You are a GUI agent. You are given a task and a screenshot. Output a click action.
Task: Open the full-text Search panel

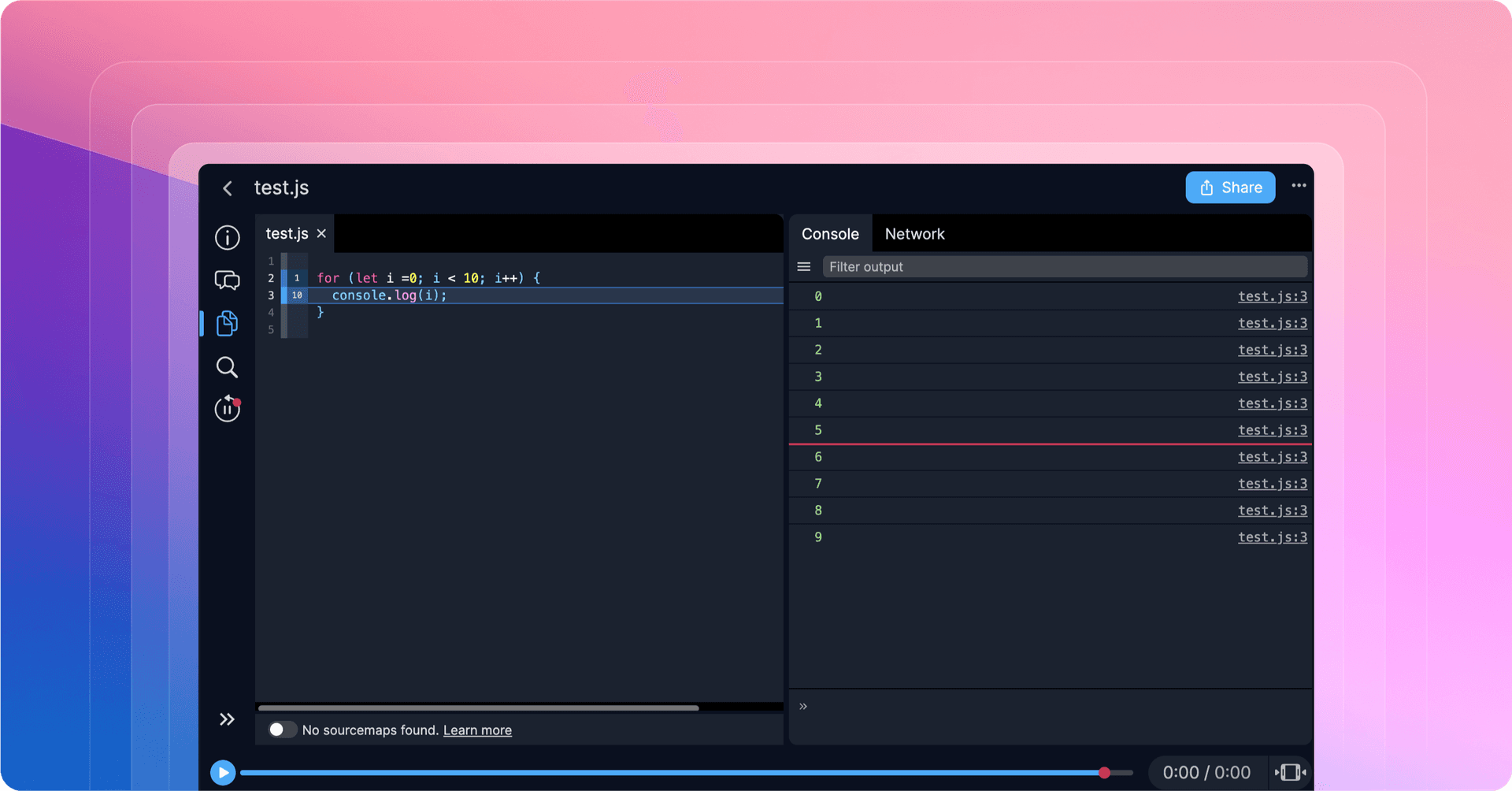point(227,366)
